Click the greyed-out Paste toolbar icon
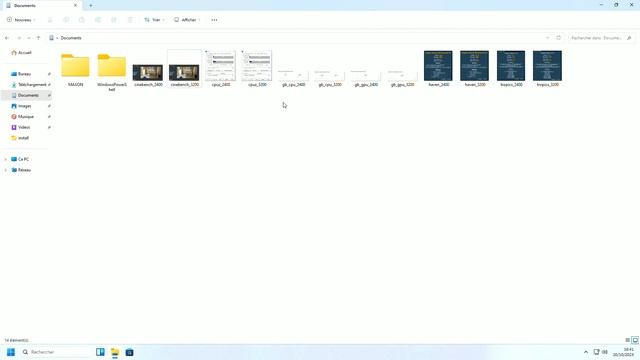 [82, 20]
